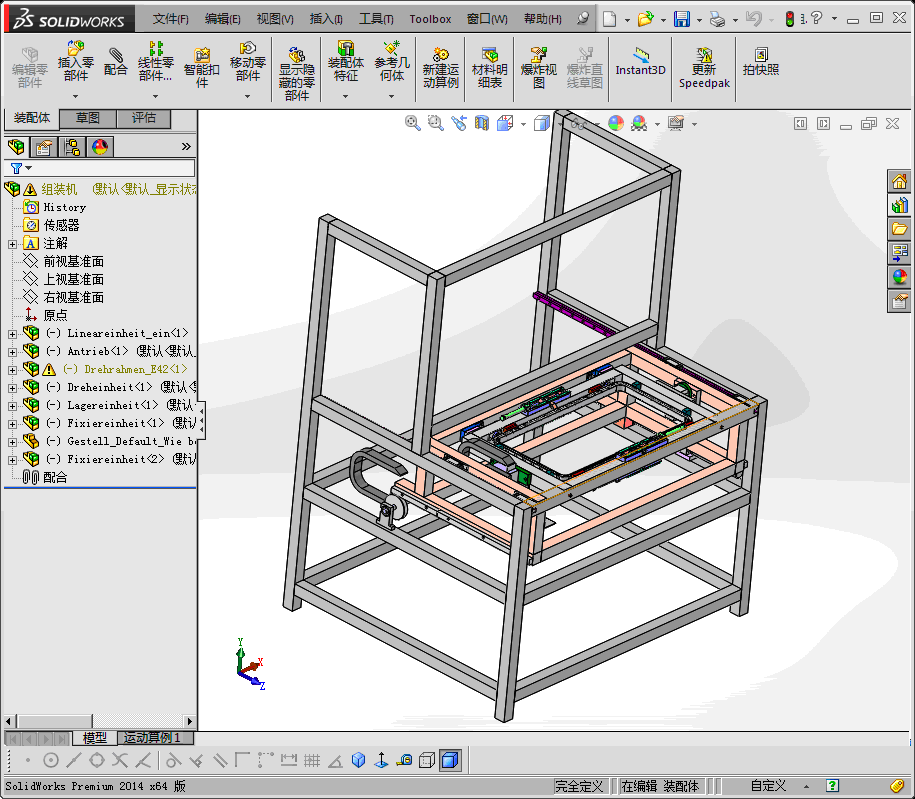915x799 pixels.
Task: Expand the Lagereinheit<1> tree node
Action: [x=12, y=406]
